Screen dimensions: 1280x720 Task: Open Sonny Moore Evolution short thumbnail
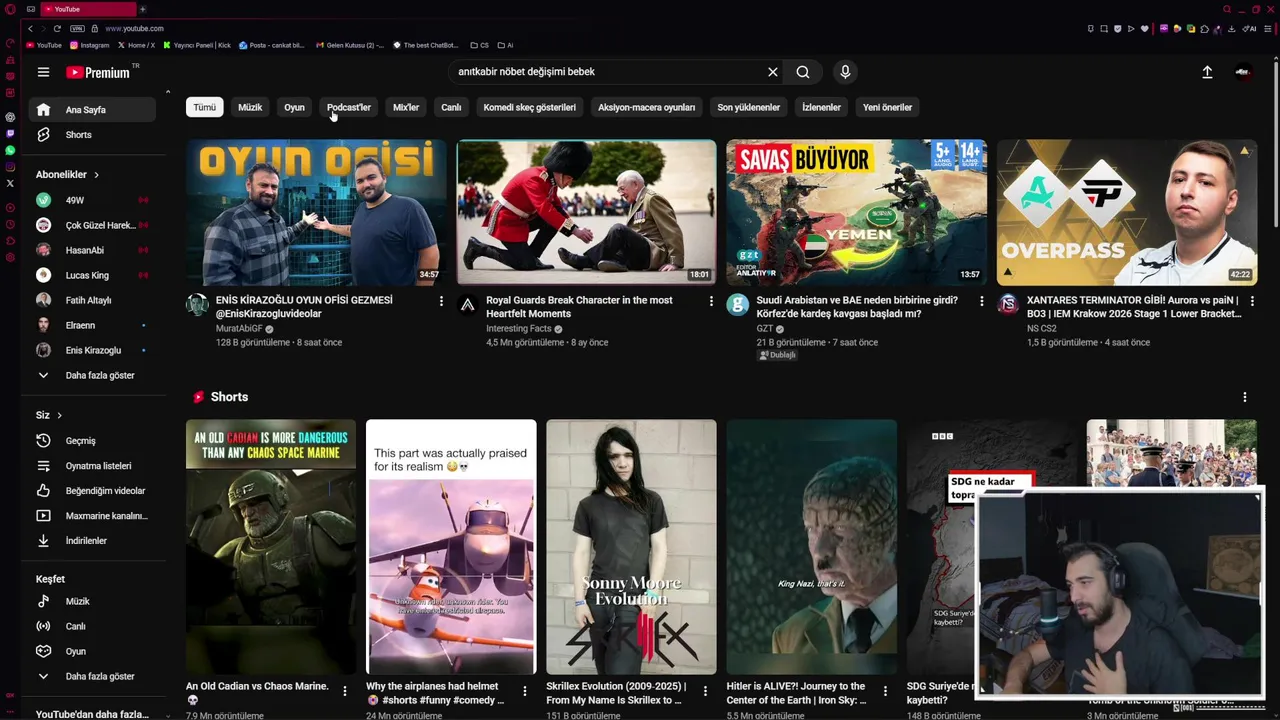631,547
